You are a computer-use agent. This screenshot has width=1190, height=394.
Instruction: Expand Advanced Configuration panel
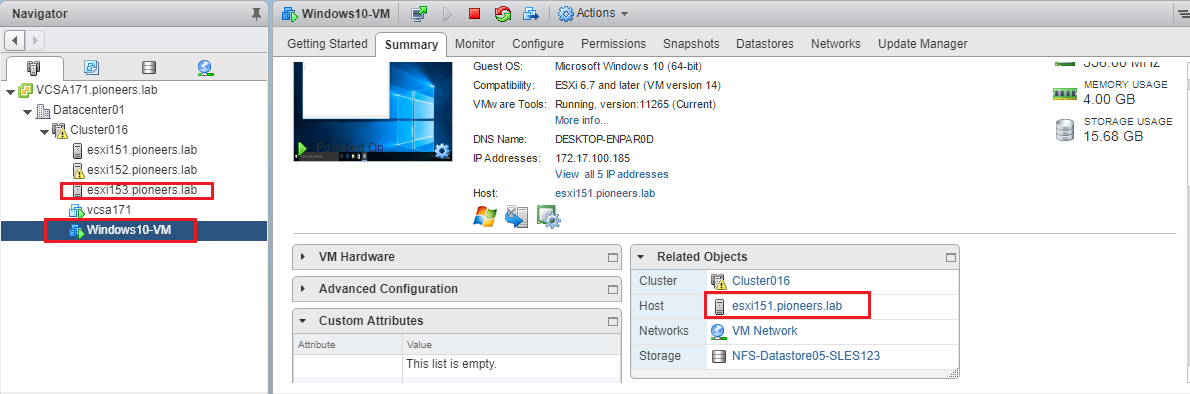pyautogui.click(x=303, y=288)
